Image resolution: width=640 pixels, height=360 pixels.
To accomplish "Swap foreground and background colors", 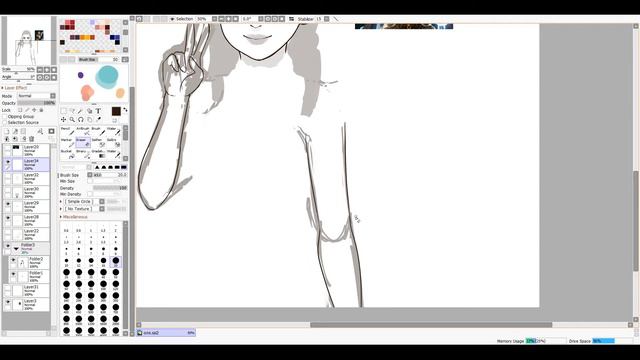I will [x=125, y=110].
